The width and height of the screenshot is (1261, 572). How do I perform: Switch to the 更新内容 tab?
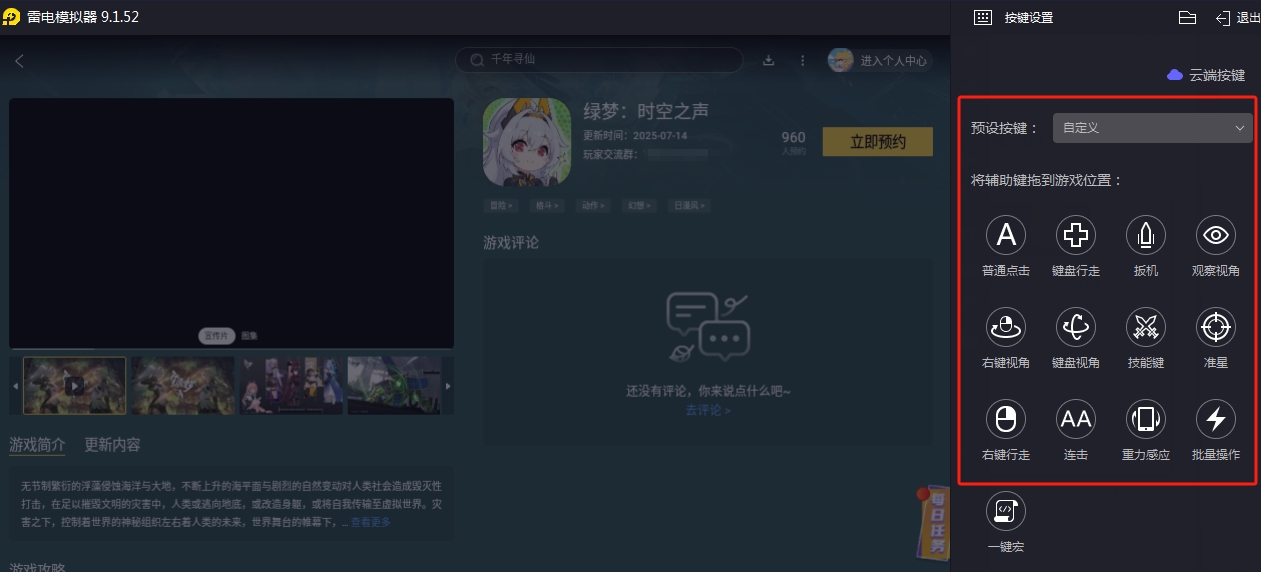tap(112, 445)
